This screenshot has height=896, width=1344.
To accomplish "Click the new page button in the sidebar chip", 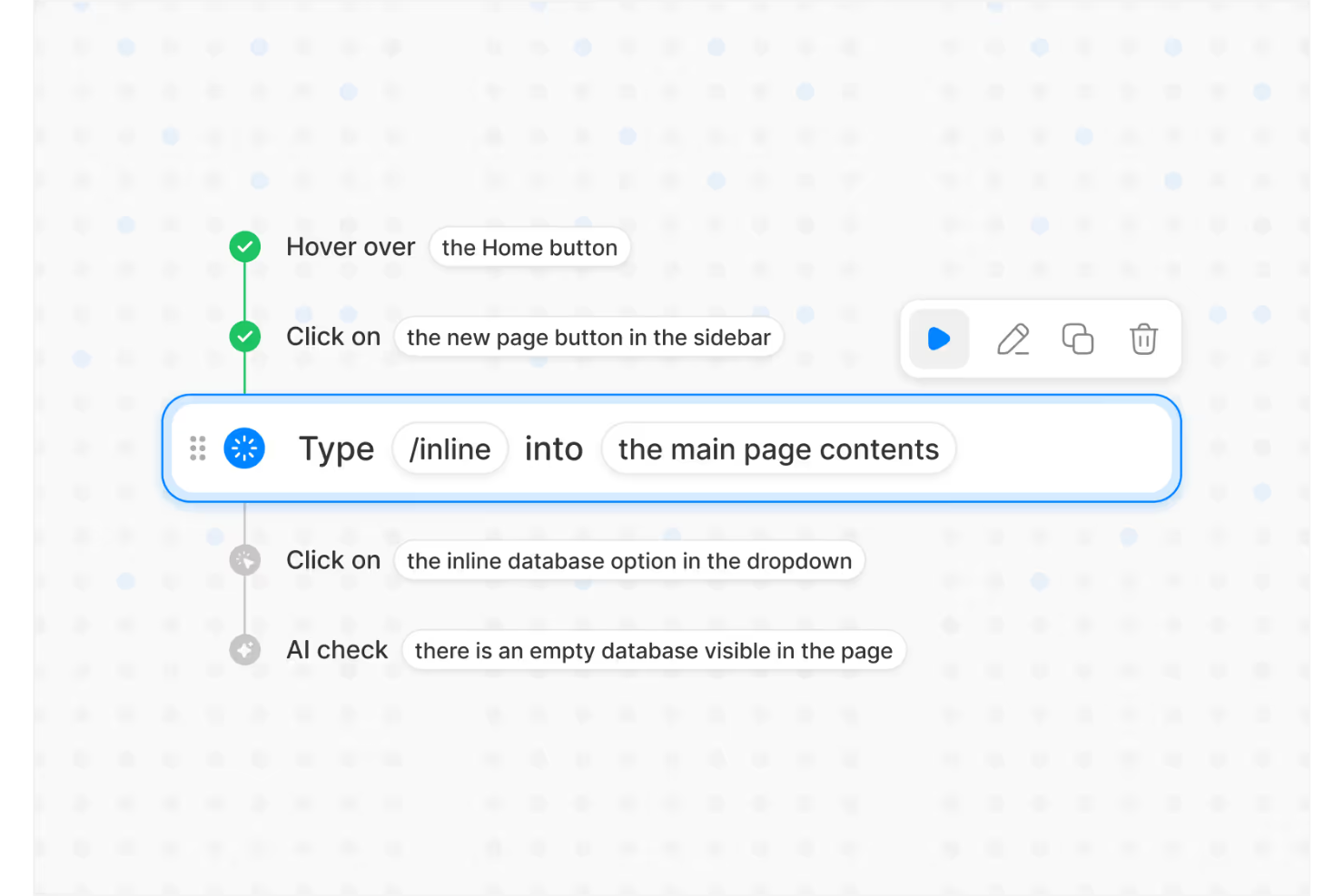I will pos(588,337).
